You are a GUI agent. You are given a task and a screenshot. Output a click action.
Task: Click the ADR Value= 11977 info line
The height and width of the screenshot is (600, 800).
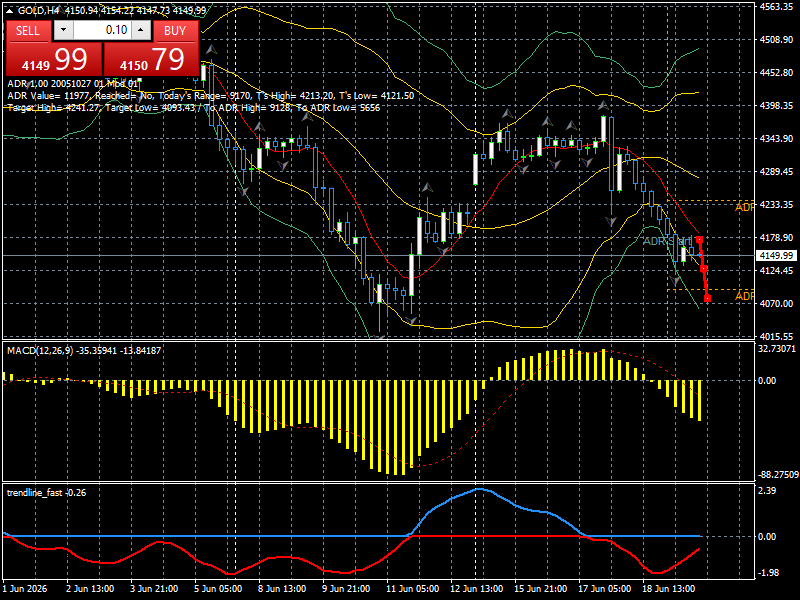click(211, 96)
